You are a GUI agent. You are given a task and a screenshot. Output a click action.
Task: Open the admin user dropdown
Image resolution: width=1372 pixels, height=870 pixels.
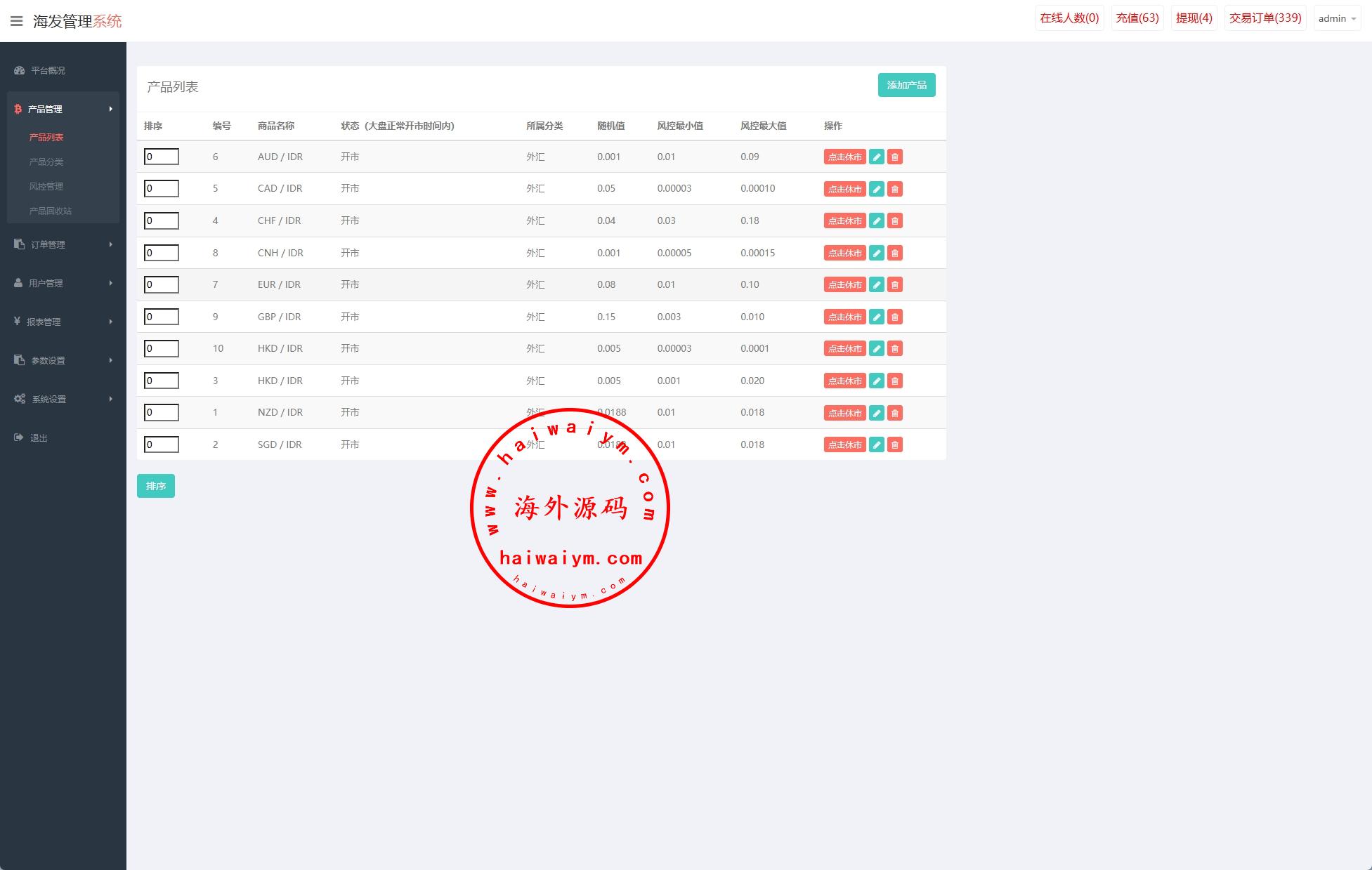pyautogui.click(x=1337, y=19)
